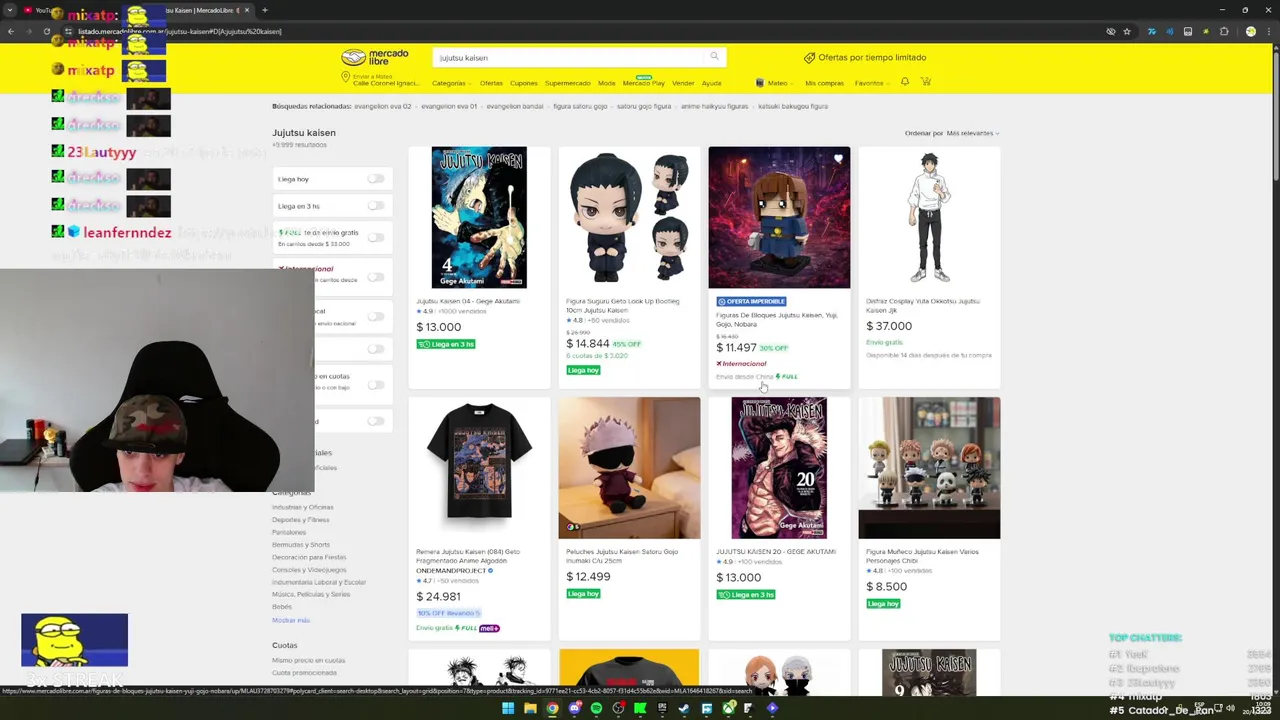Toggle the envío nacional filter switch
This screenshot has width=1280, height=720.
click(x=375, y=316)
